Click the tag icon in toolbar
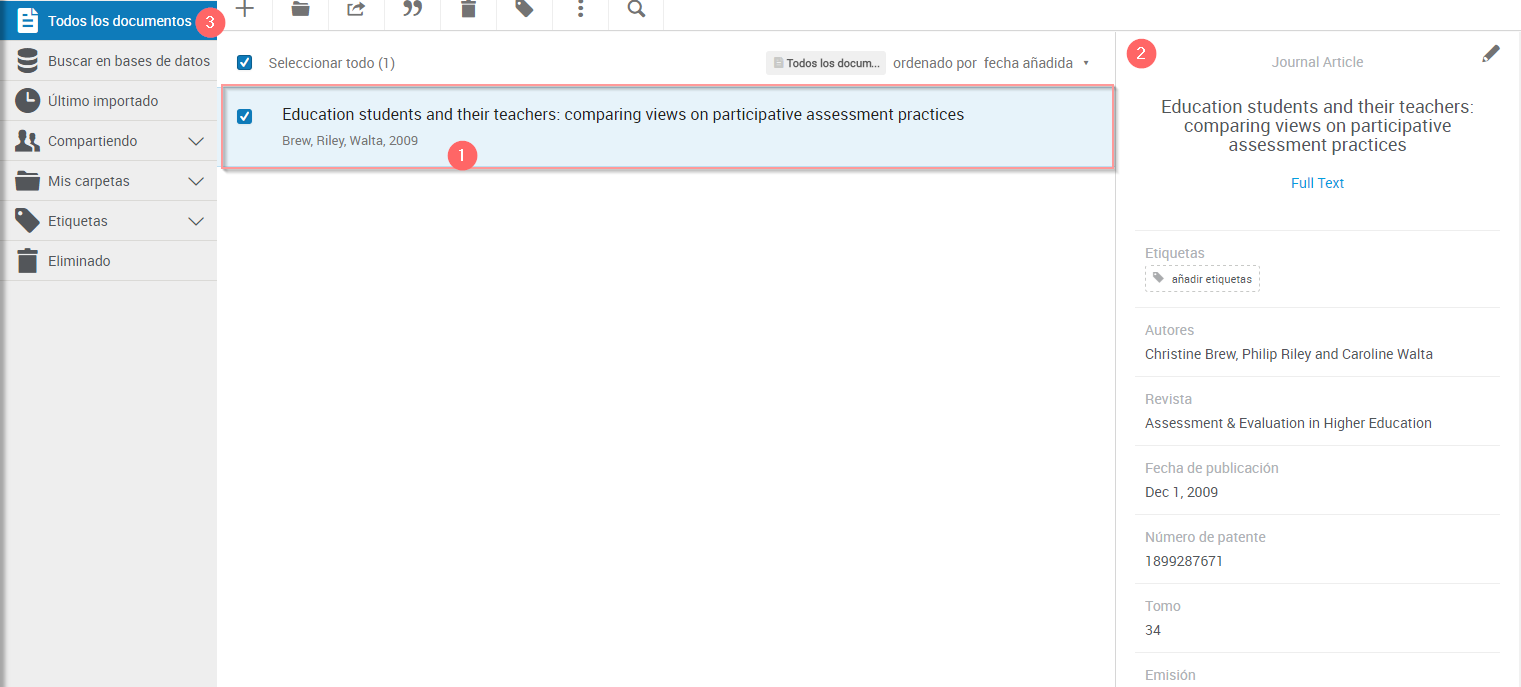This screenshot has height=687, width=1521. coord(524,9)
